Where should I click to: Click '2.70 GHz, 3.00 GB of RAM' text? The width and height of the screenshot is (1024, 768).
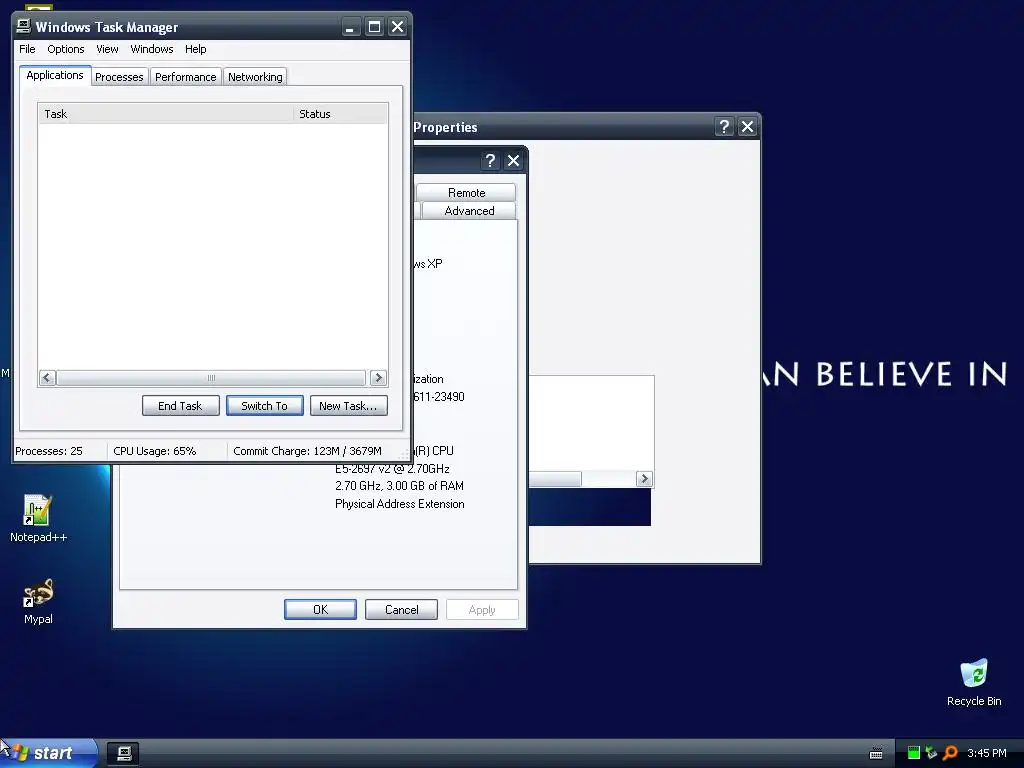pyautogui.click(x=399, y=486)
